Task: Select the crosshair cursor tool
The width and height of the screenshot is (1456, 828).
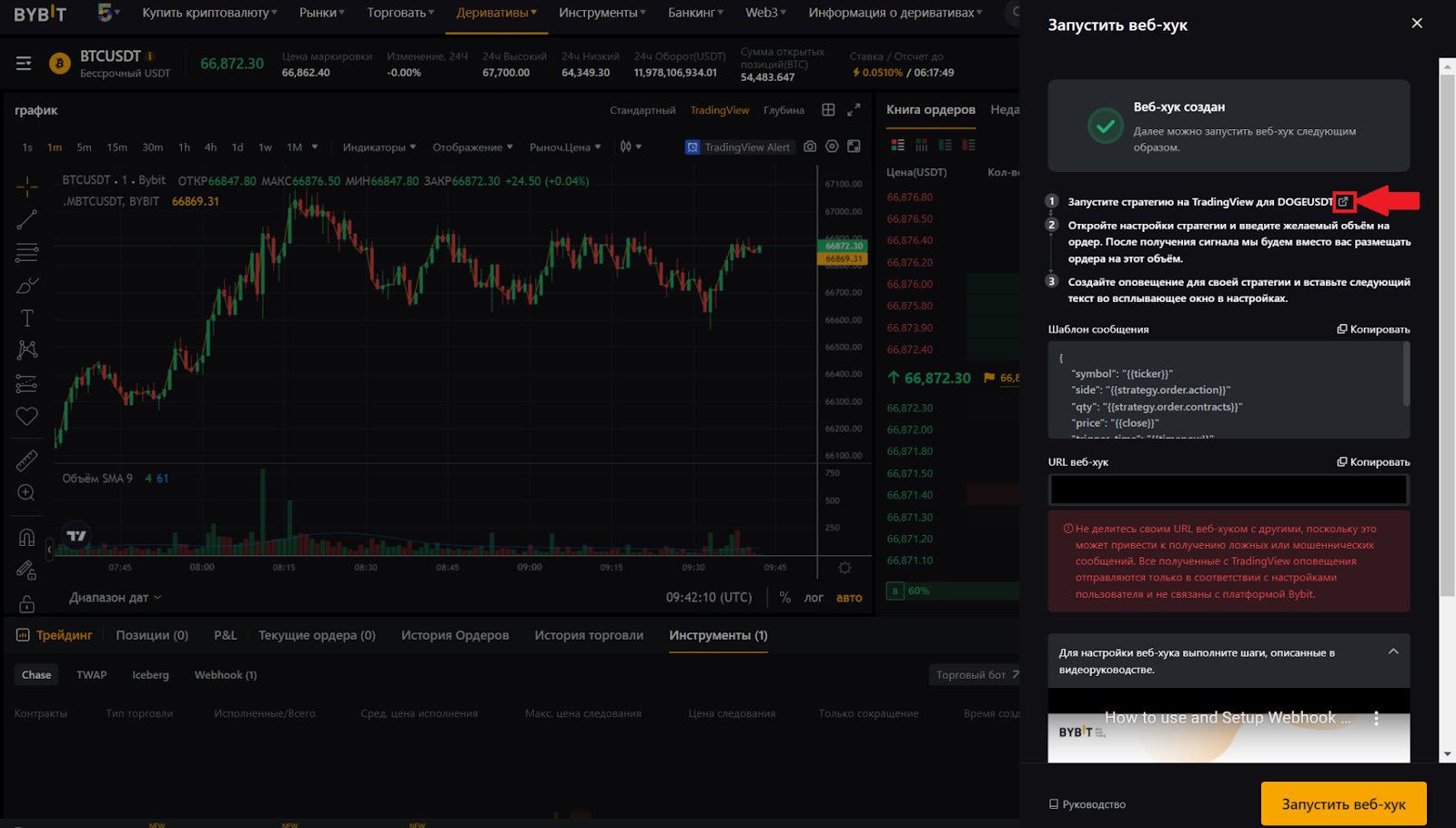Action: [x=27, y=187]
